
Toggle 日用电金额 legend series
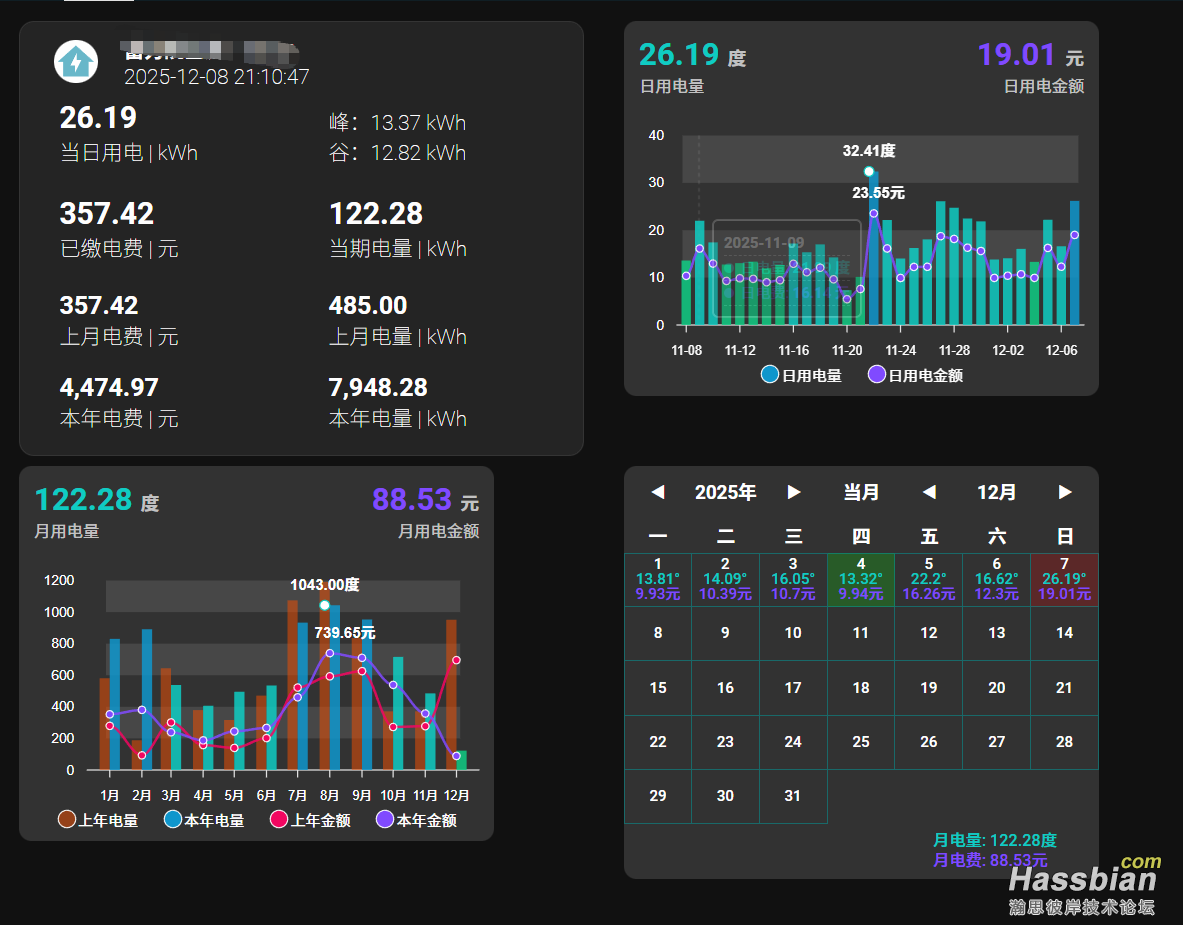[x=914, y=375]
